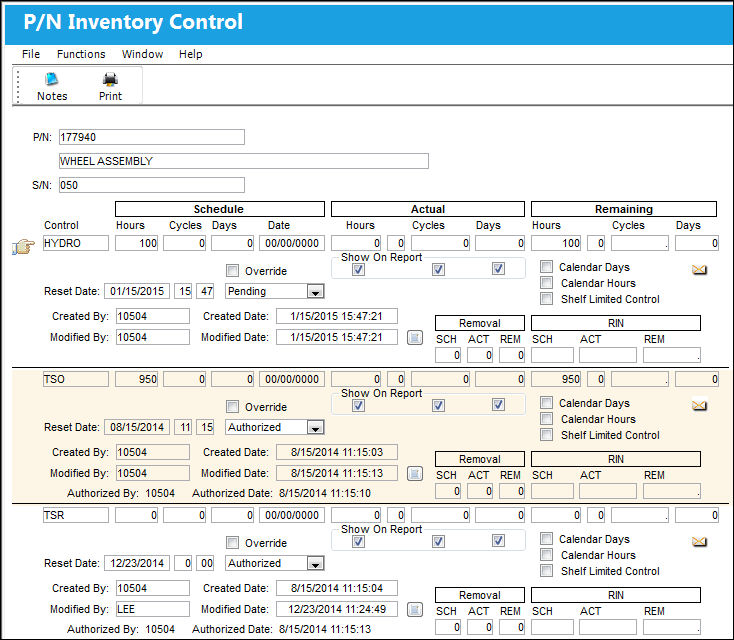734x640 pixels.
Task: Enable Shelf Limited Control for TSR
Action: click(546, 571)
